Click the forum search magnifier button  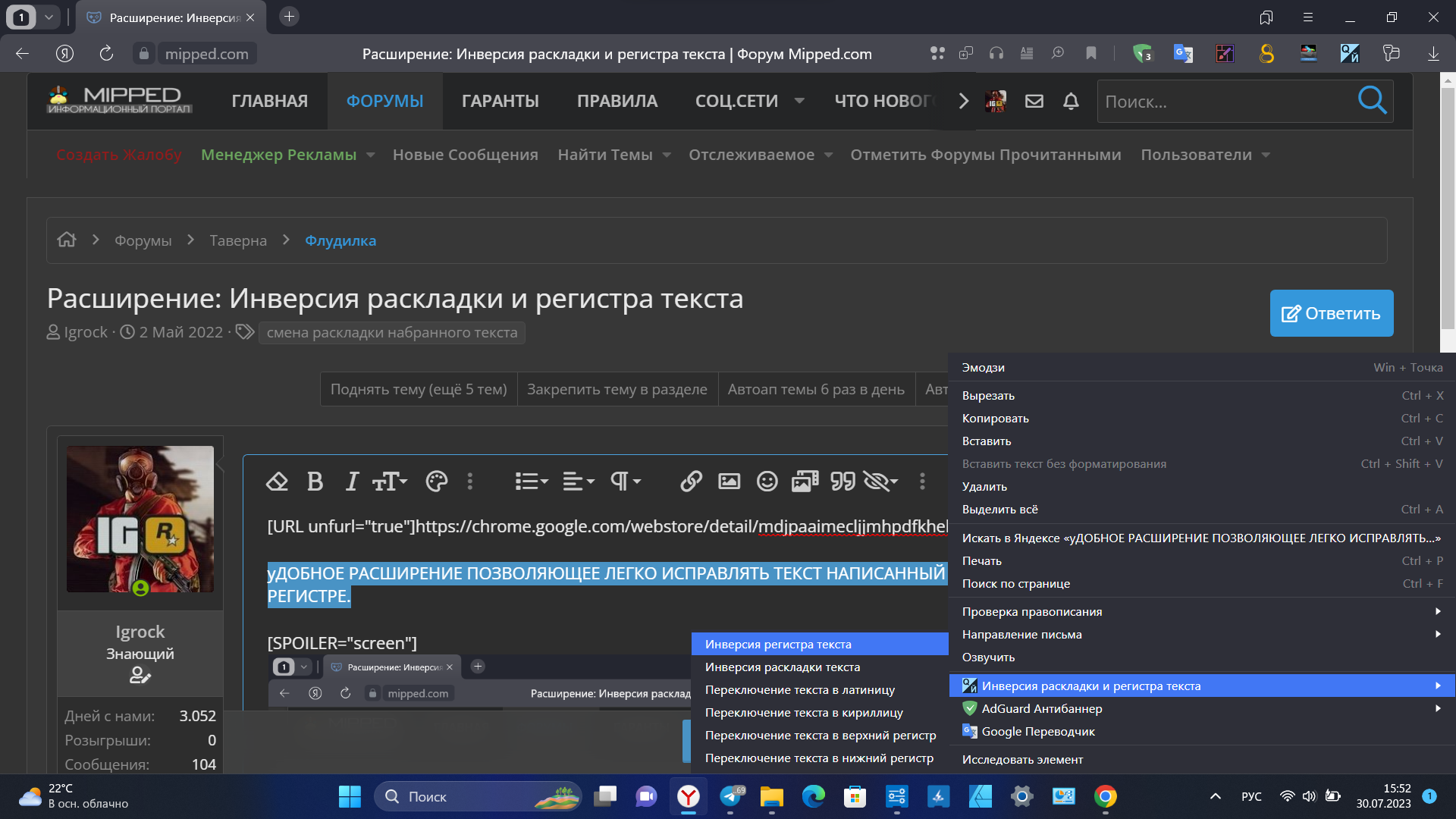[x=1373, y=100]
